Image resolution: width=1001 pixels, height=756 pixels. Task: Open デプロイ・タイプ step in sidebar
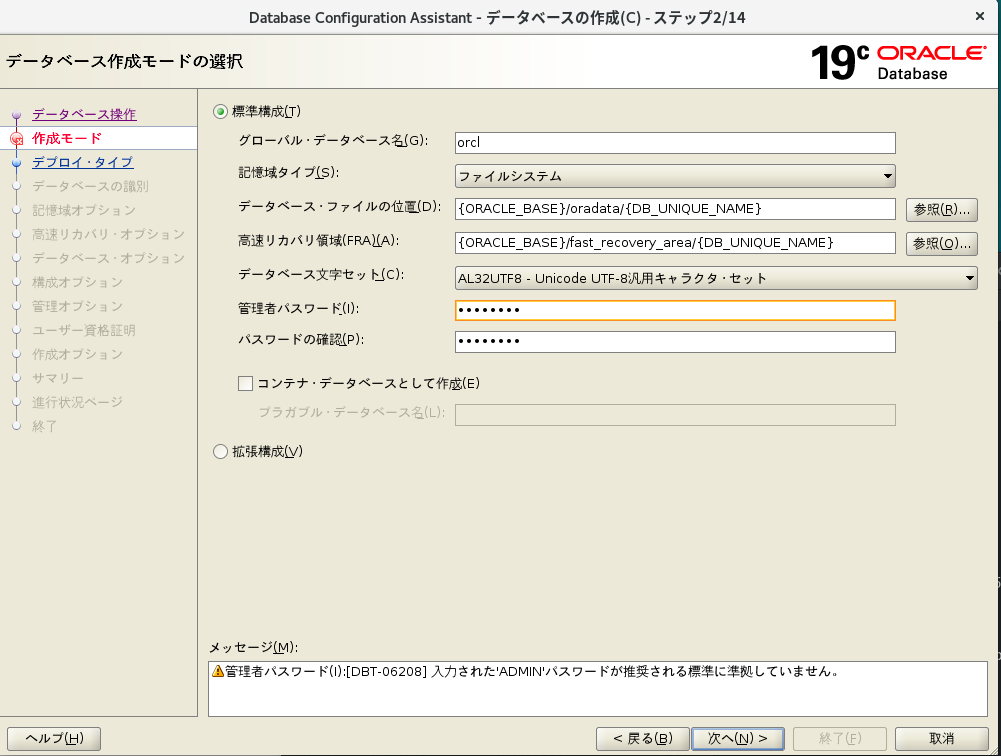82,162
